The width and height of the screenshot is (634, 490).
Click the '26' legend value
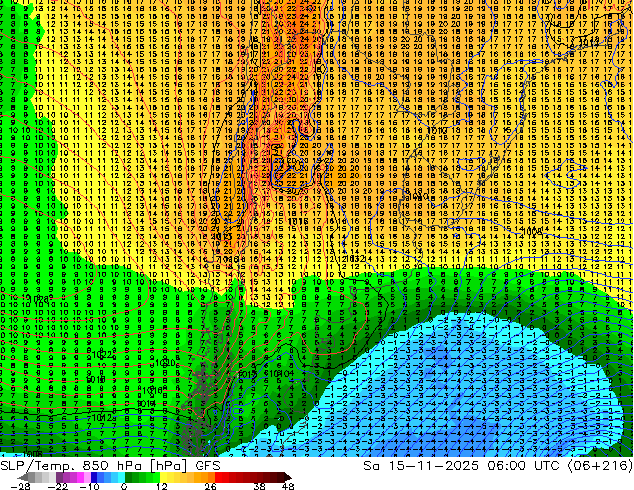coord(210,486)
